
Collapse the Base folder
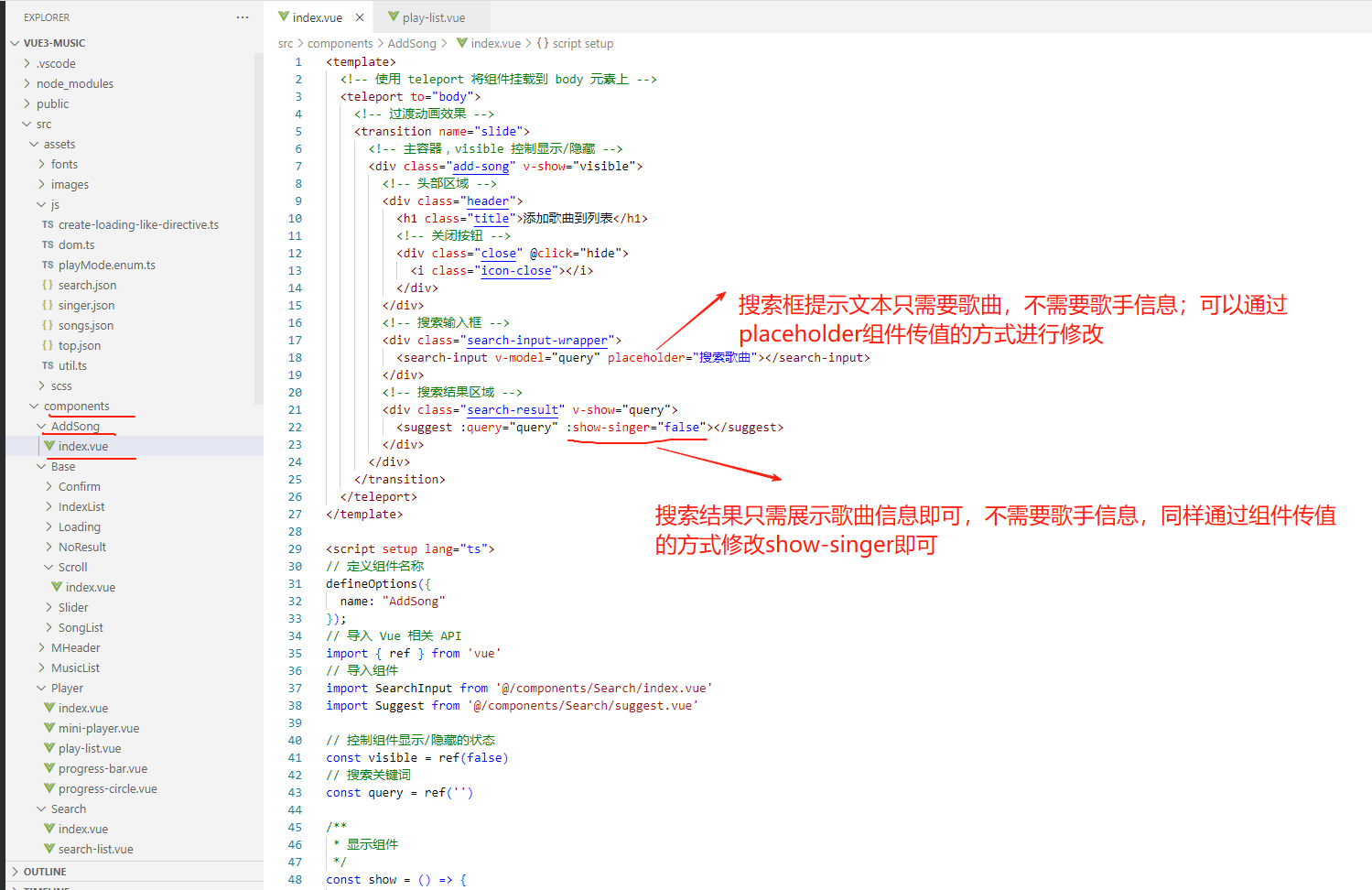coord(42,466)
